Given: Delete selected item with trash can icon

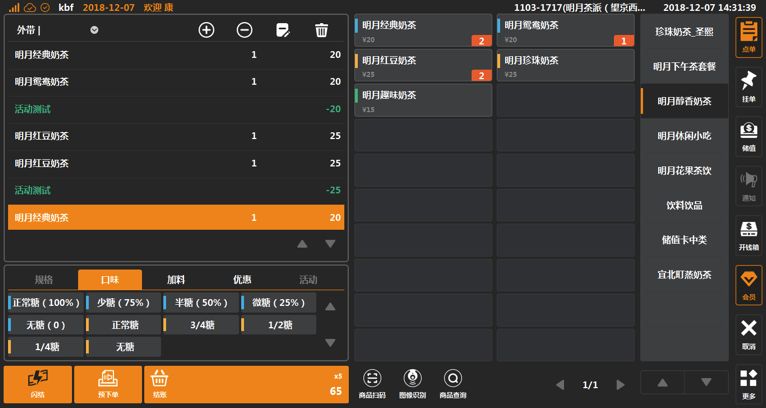Looking at the screenshot, I should (321, 30).
